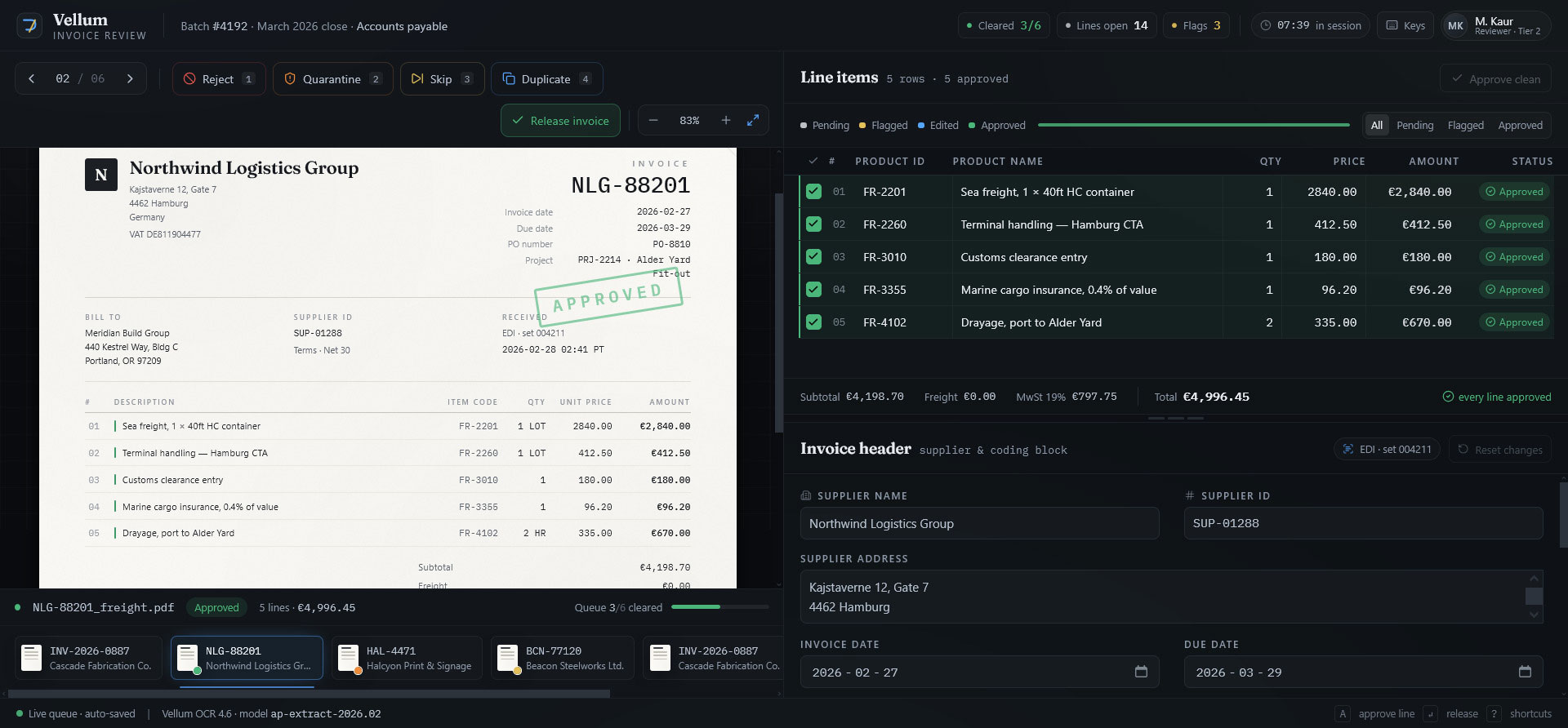The image size is (1568, 728).
Task: Click Release invoice button
Action: [560, 121]
